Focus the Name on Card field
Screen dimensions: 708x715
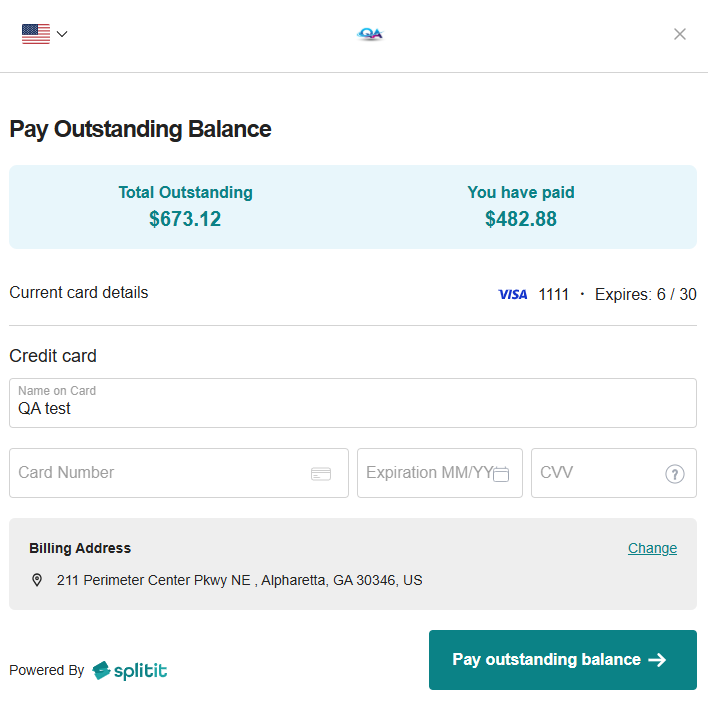click(353, 403)
